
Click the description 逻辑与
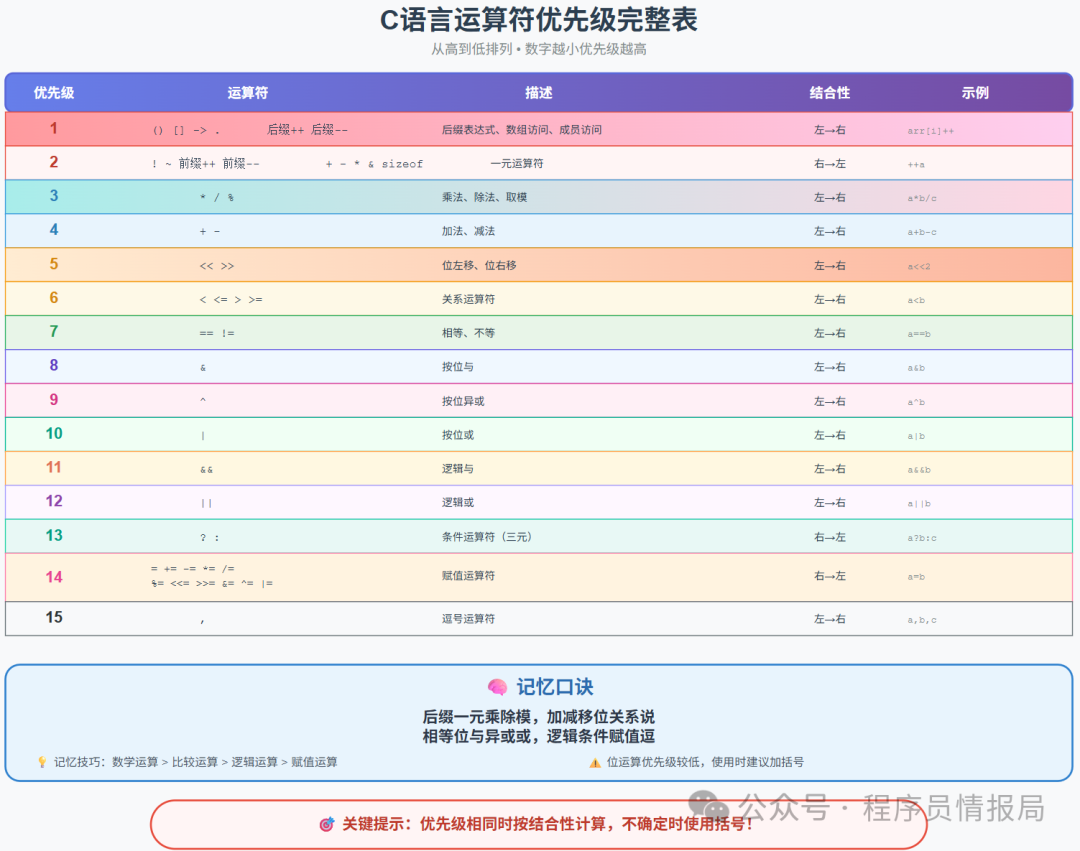(457, 468)
